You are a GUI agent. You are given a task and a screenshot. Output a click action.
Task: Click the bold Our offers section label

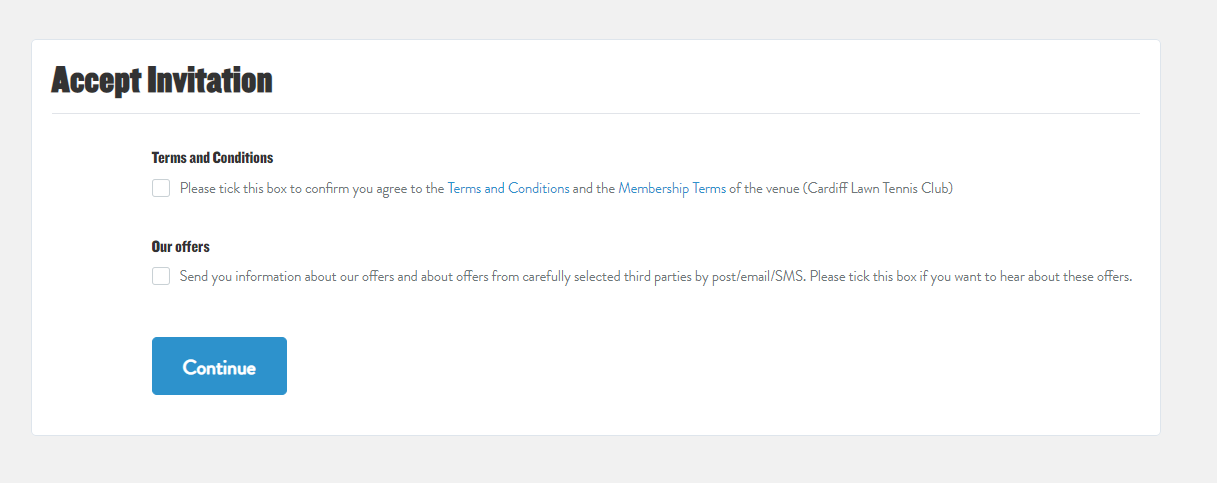coord(181,246)
